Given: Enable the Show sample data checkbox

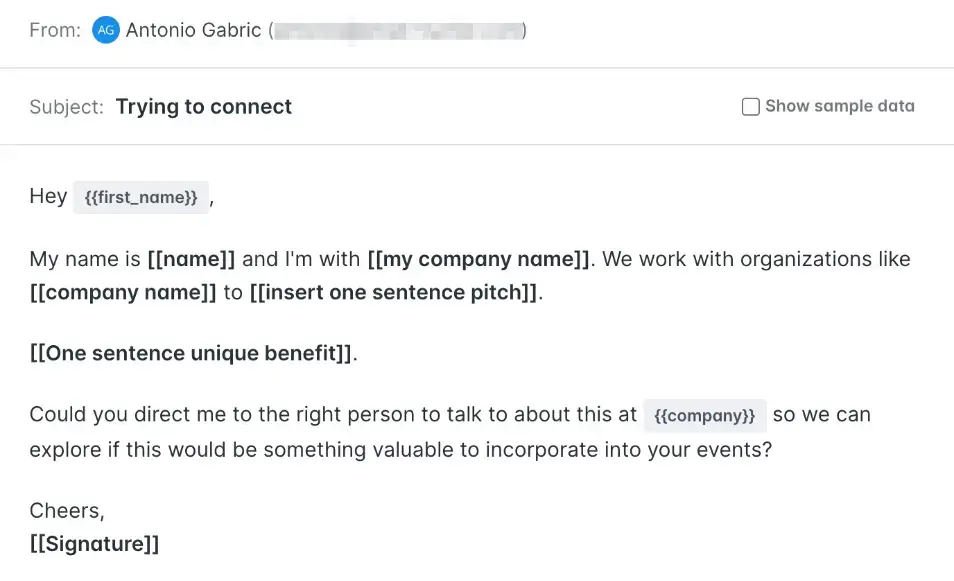Looking at the screenshot, I should point(750,106).
